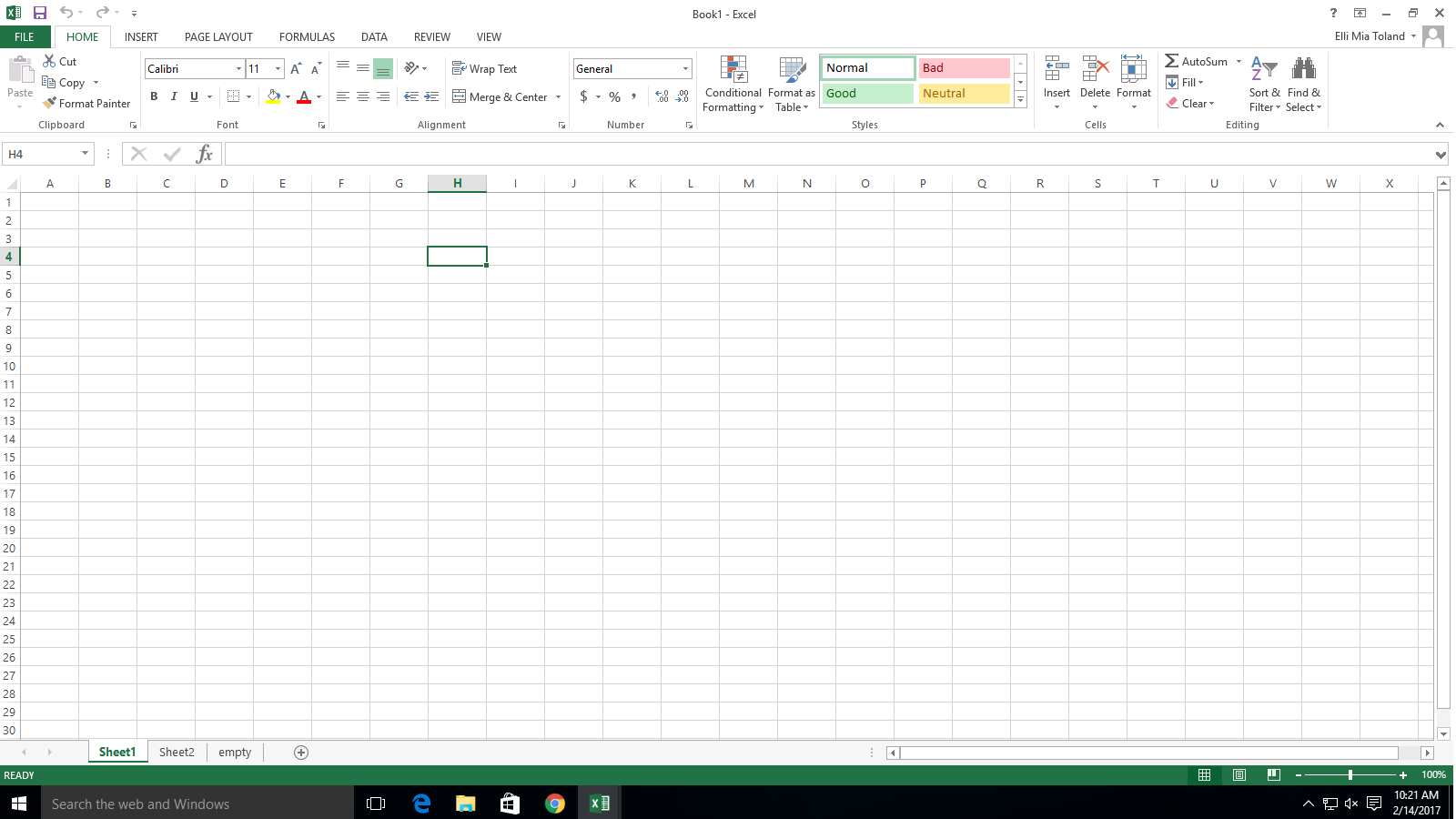1456x819 pixels.
Task: Decrease the indent
Action: click(411, 96)
